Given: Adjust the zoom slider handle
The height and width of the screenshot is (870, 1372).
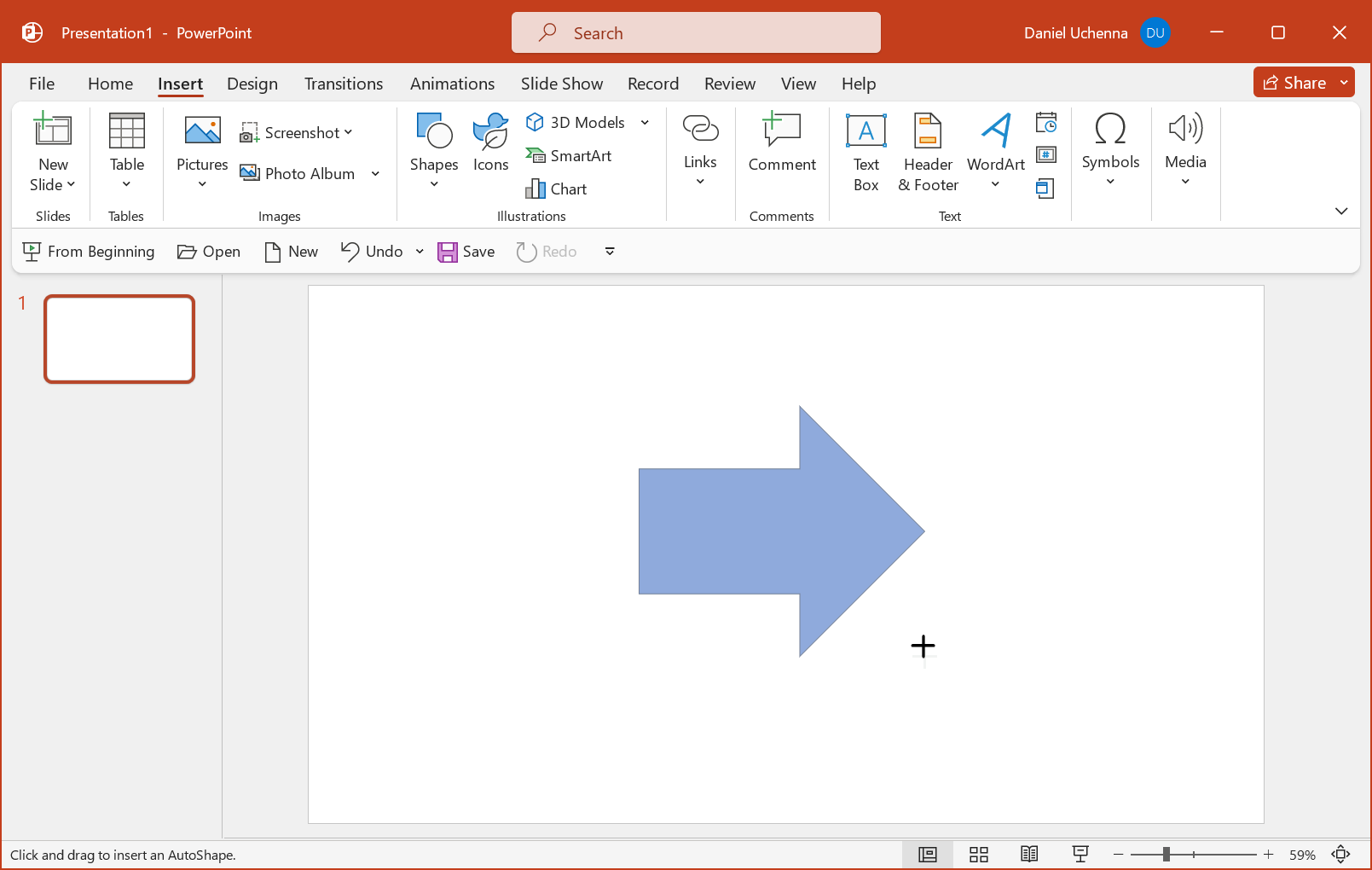Looking at the screenshot, I should click(1166, 855).
